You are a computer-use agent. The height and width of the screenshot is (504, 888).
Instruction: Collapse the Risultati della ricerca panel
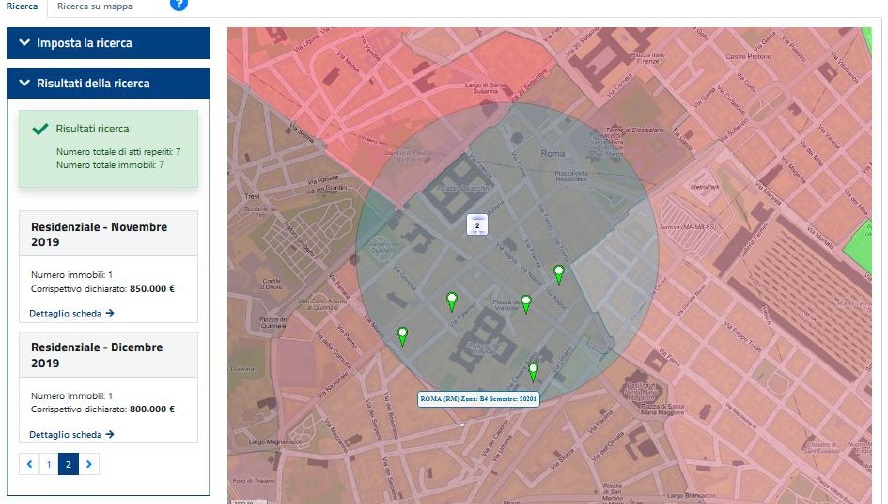click(108, 83)
